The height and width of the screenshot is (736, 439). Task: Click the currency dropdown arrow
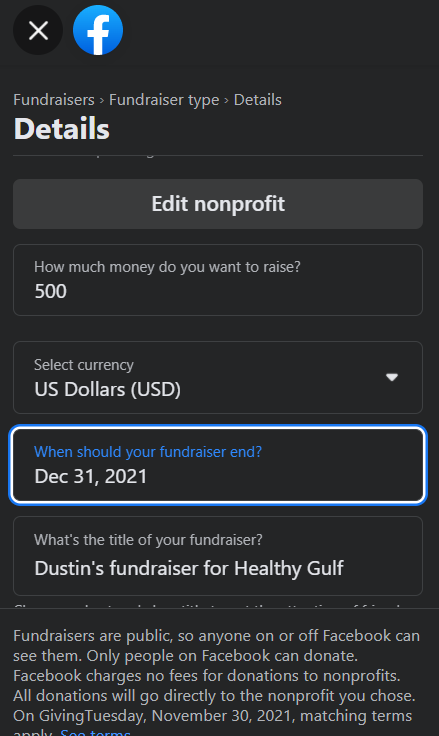point(392,377)
